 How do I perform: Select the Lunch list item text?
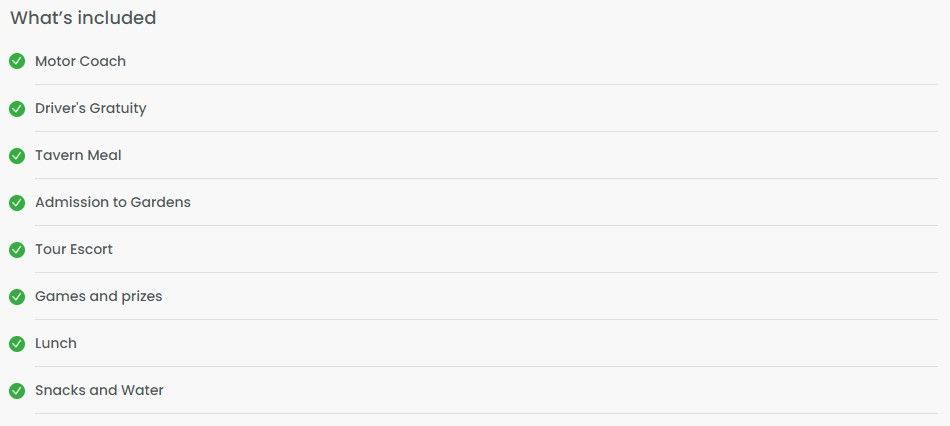pos(56,343)
